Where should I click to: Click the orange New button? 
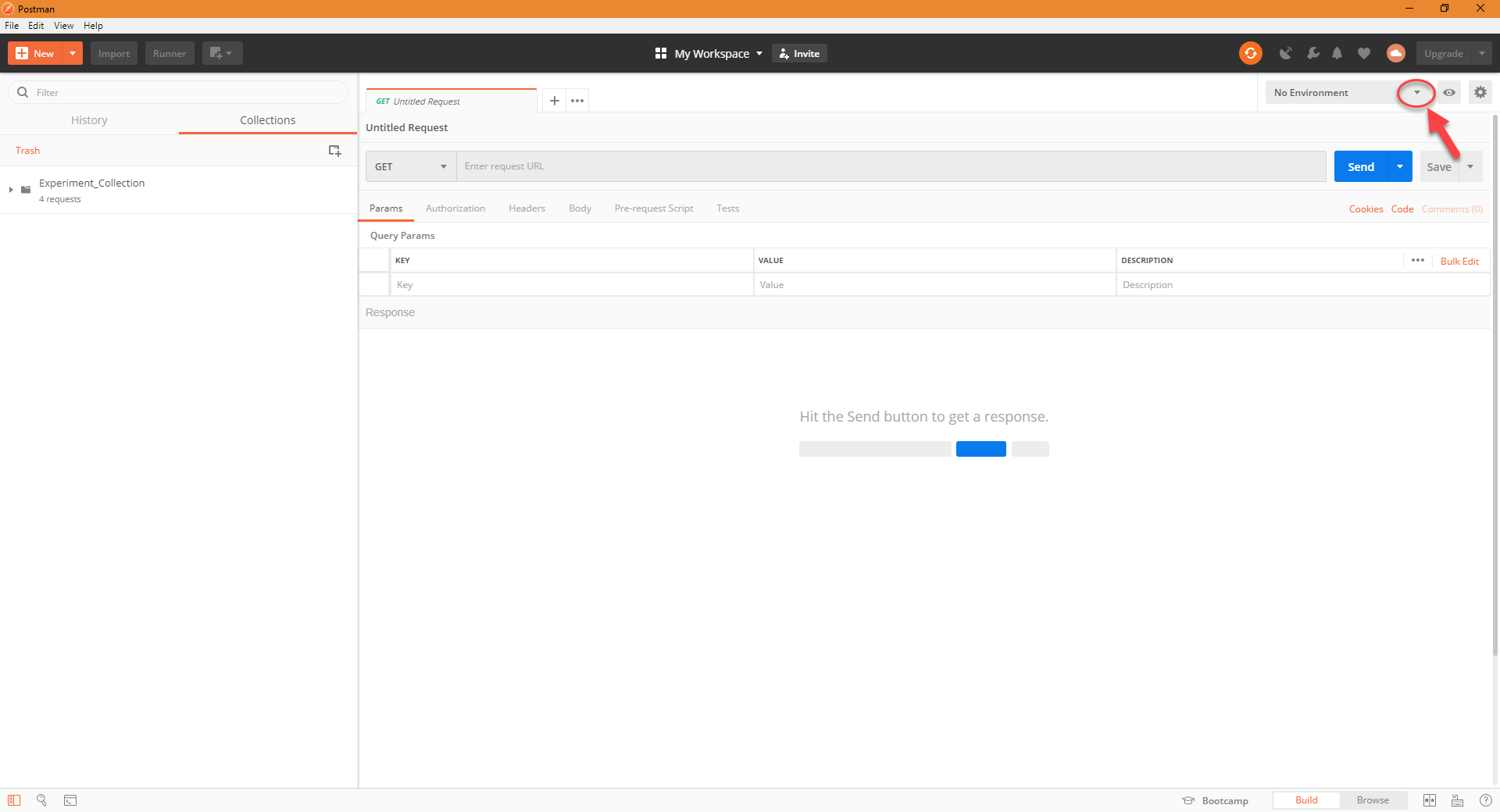coord(35,53)
